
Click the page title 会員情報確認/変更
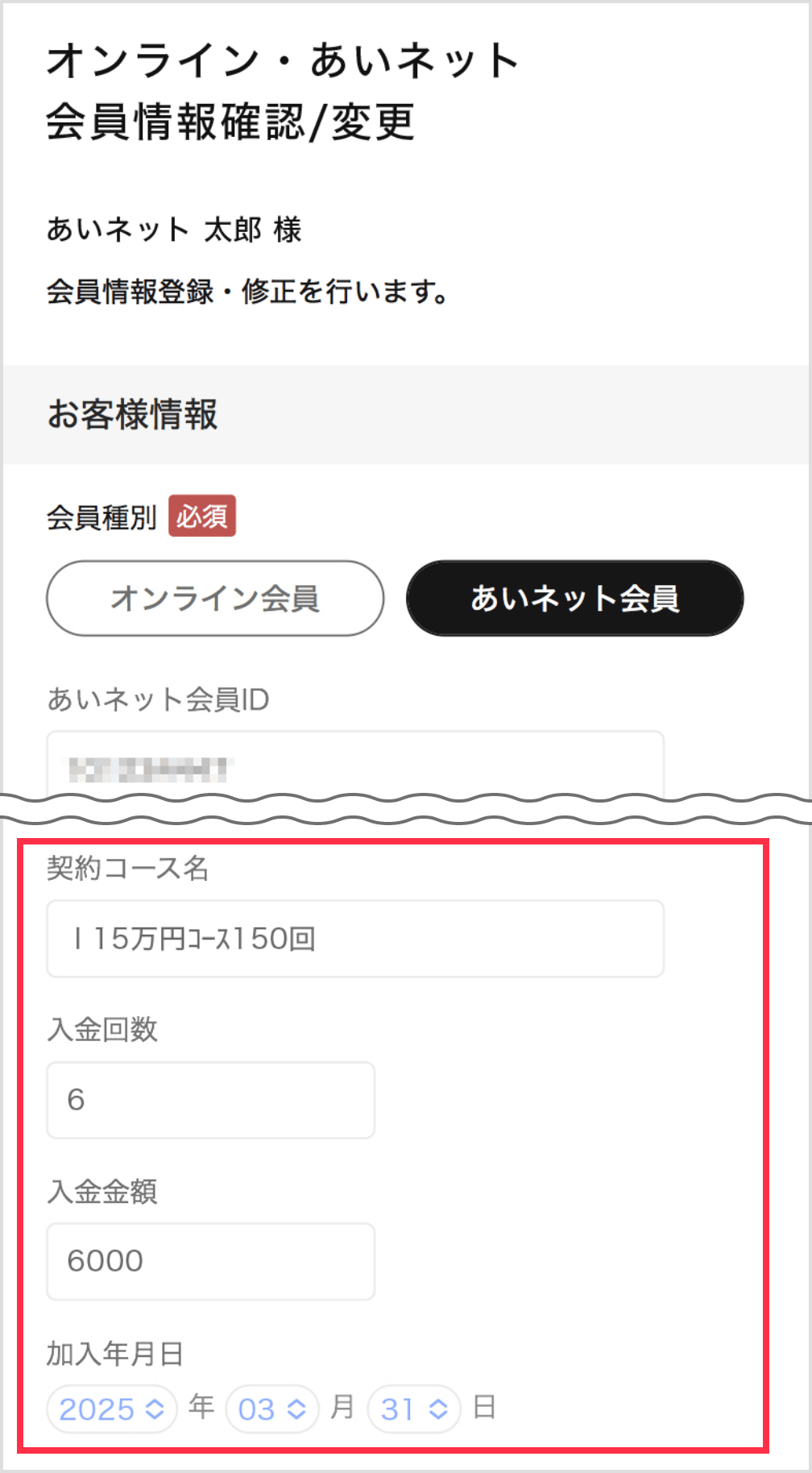tap(230, 122)
